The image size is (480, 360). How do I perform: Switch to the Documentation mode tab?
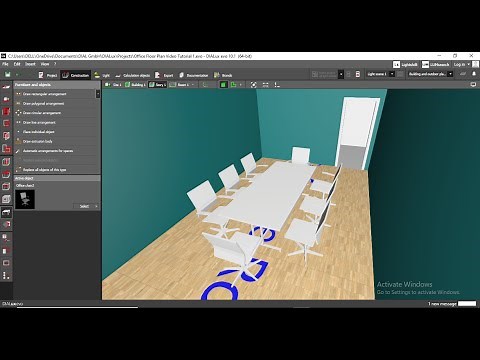point(194,75)
